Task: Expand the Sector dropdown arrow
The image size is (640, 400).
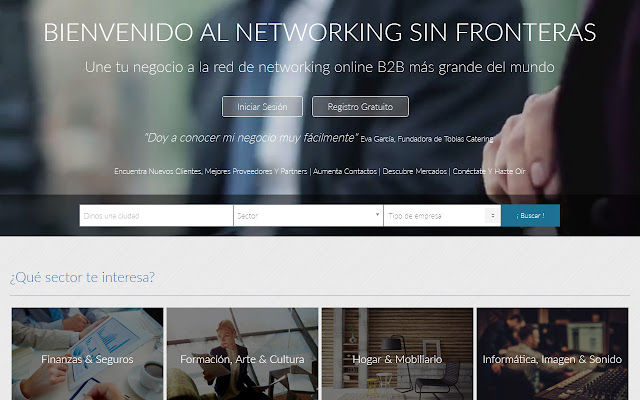Action: [x=377, y=214]
